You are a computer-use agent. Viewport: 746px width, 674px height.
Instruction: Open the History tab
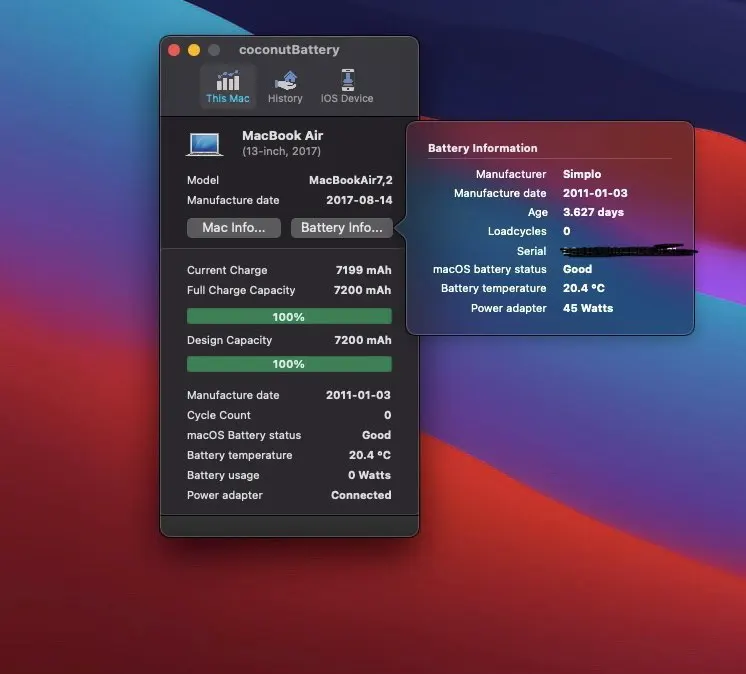click(285, 87)
